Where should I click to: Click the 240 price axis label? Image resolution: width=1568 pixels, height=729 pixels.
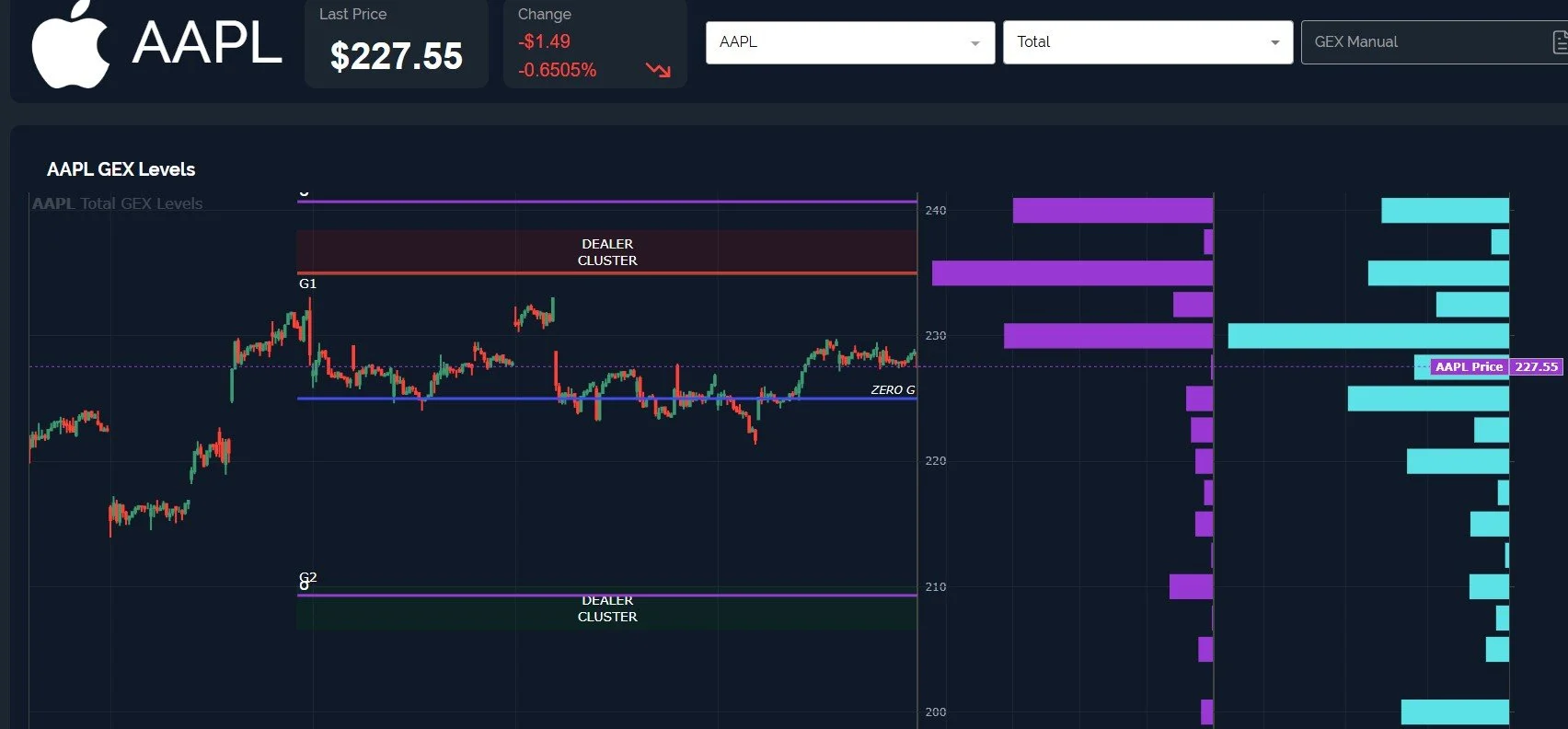pos(936,211)
